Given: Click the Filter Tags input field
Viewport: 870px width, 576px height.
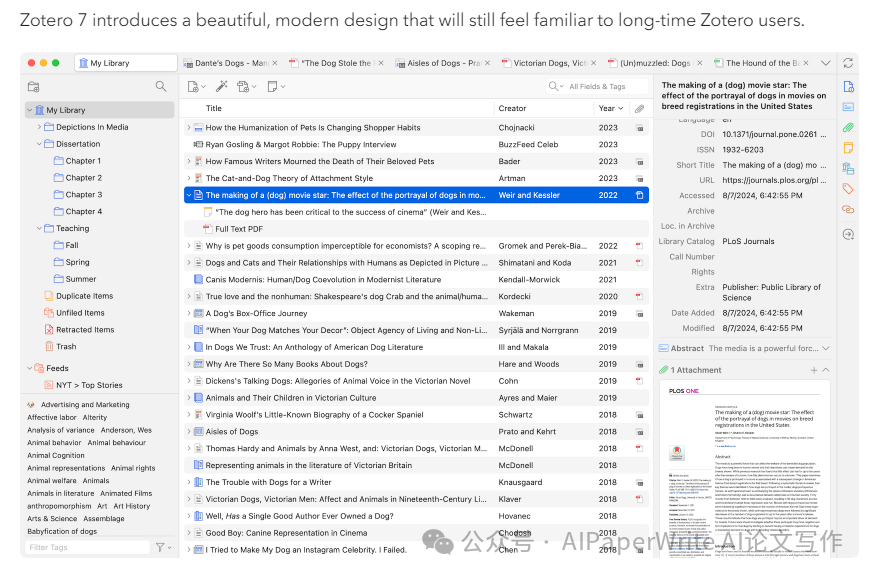Looking at the screenshot, I should tap(88, 548).
